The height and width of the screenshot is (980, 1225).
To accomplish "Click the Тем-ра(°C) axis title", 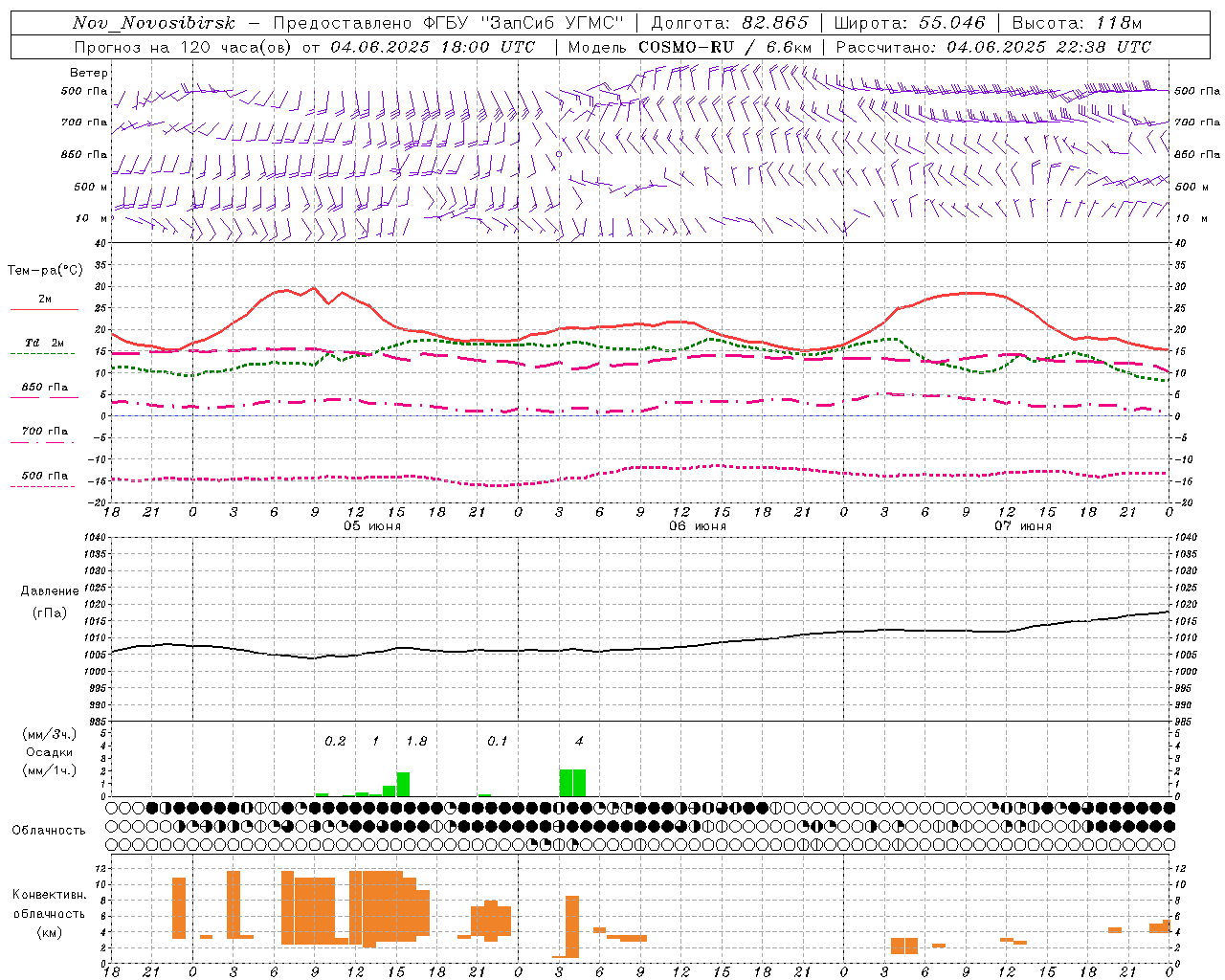I will (45, 271).
